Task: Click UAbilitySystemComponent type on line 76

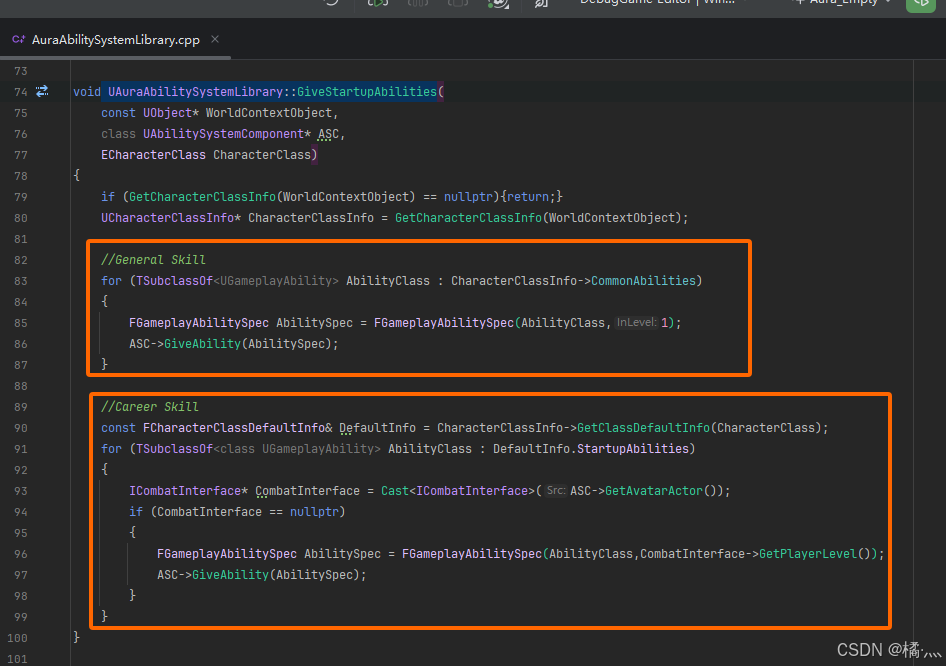Action: pos(223,134)
